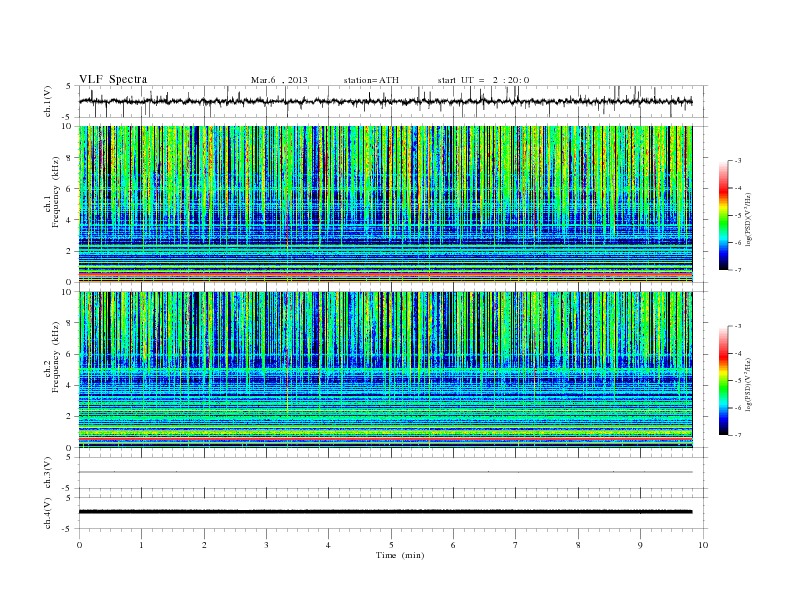The width and height of the screenshot is (792, 612).
Task: Click the 'Mar.6 , 2013' date label
Action: pos(279,80)
